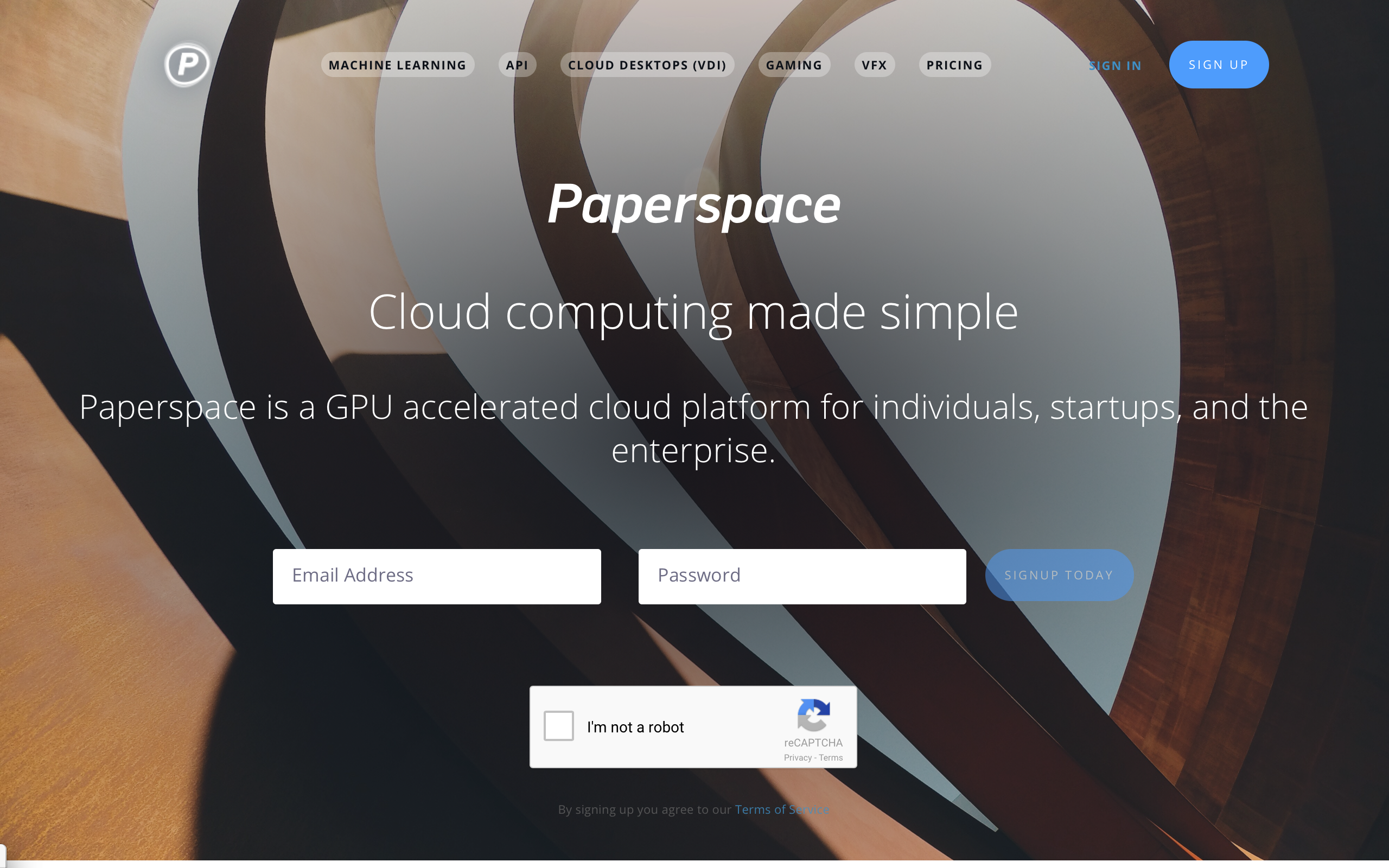Focus the Email Address field
The height and width of the screenshot is (868, 1389).
click(x=437, y=576)
